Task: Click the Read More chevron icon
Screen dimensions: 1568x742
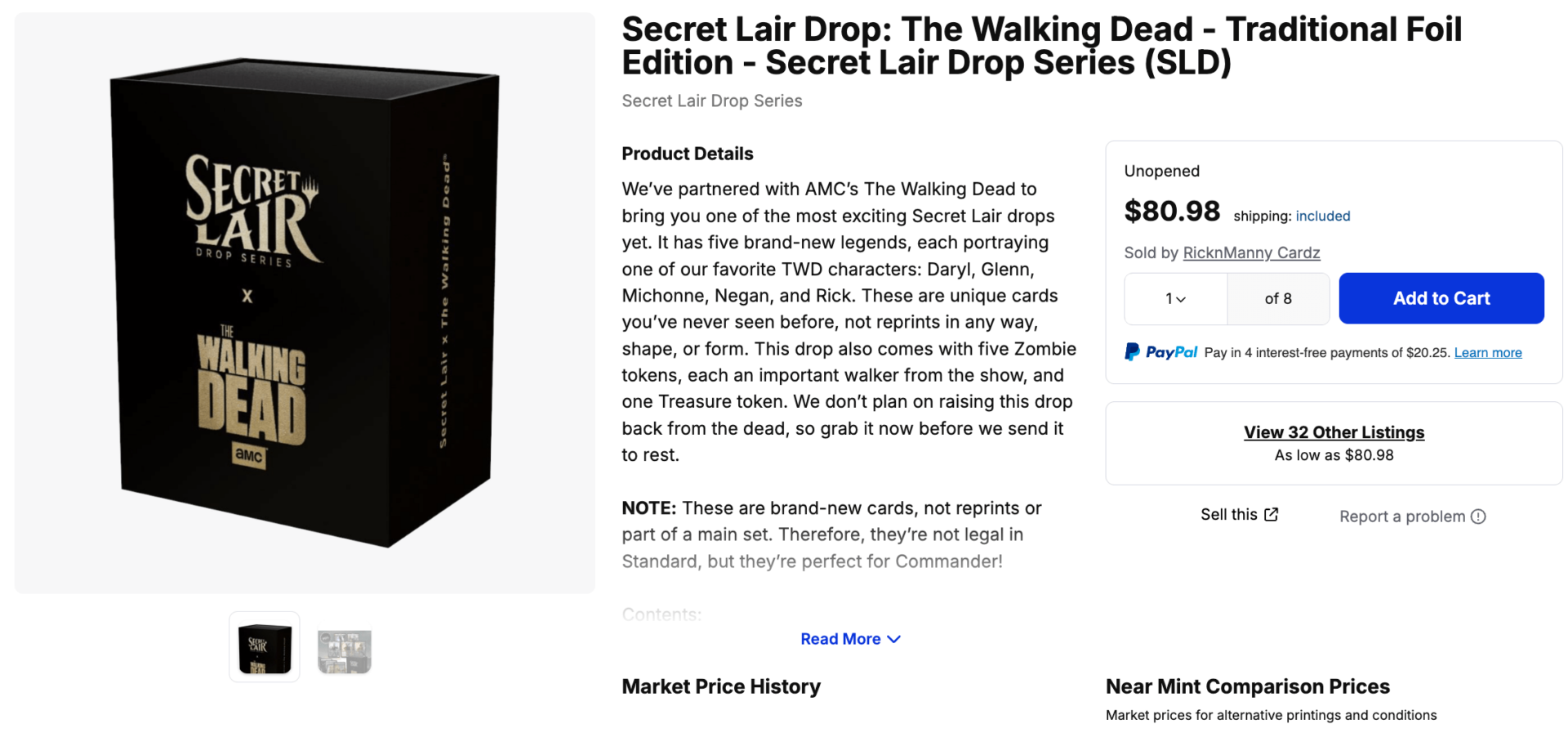Action: coord(893,639)
